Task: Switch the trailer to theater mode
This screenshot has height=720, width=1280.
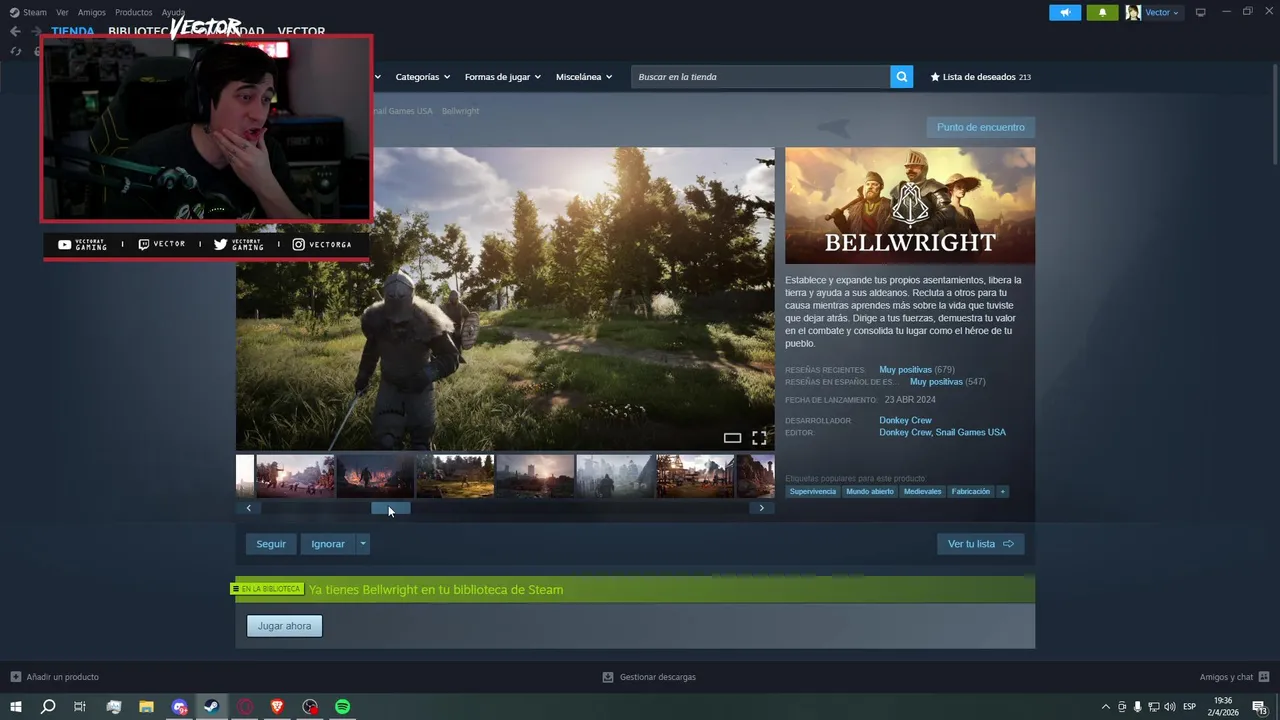Action: [732, 438]
